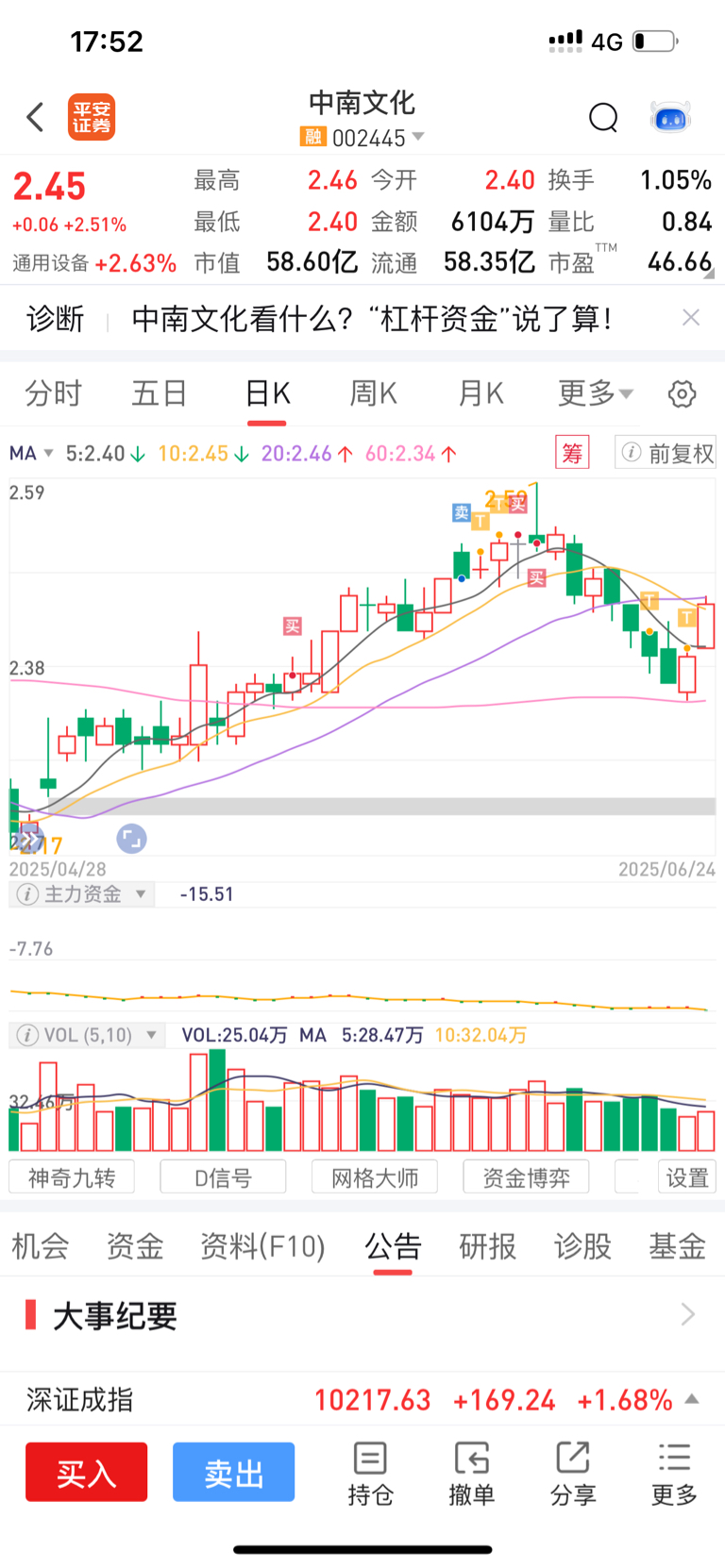Tap the fullscreen expand chart icon
The height and width of the screenshot is (1568, 725).
131,838
